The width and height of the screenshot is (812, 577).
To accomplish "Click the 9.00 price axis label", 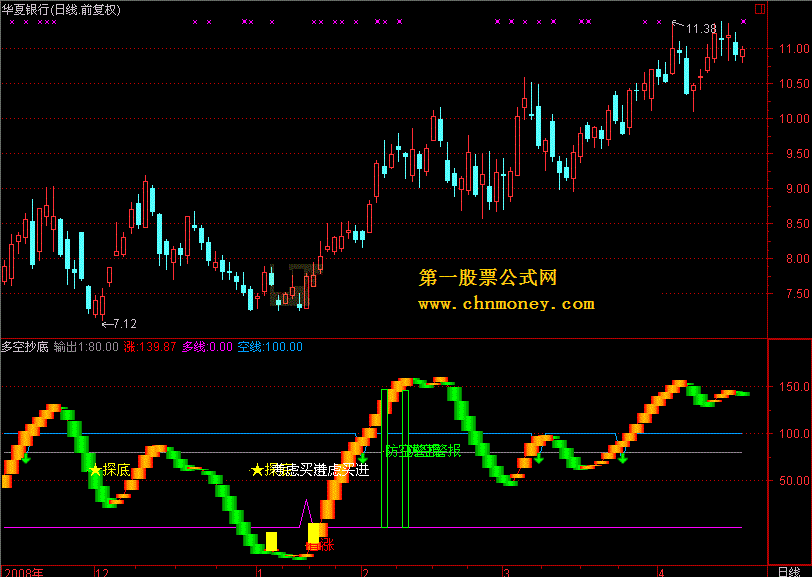I will [x=798, y=189].
